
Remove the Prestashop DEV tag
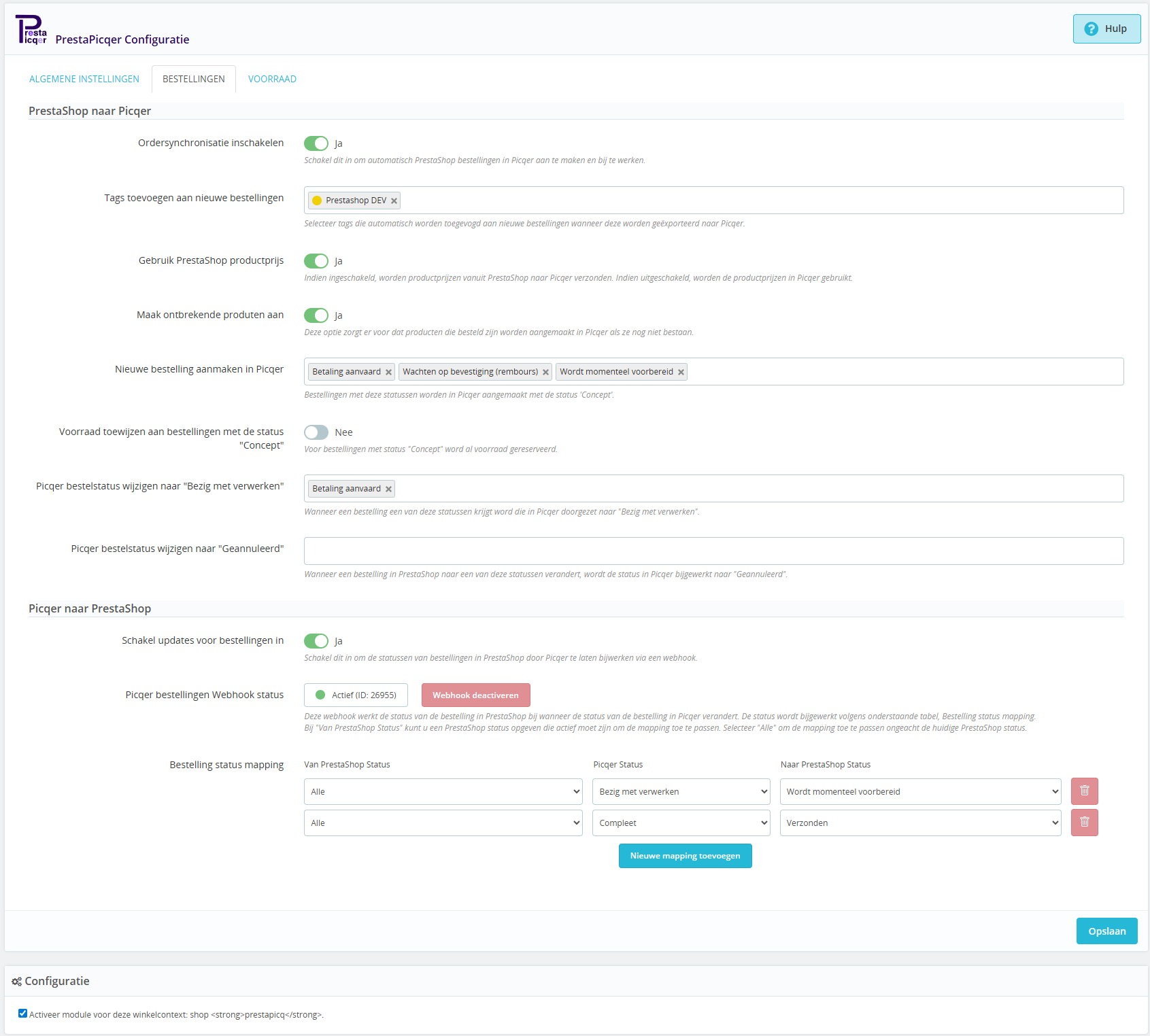coord(394,200)
